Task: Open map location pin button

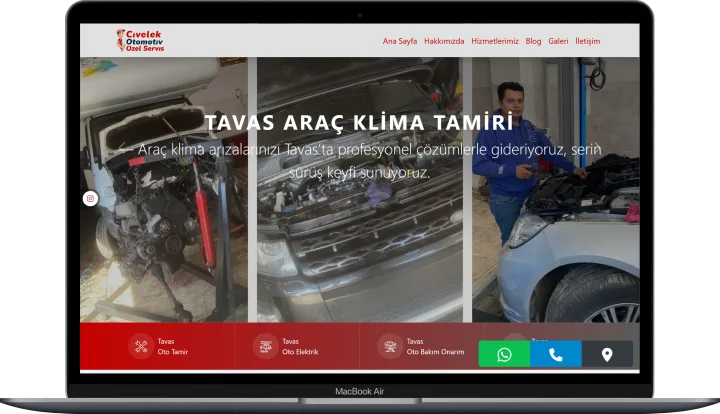Action: tap(607, 354)
